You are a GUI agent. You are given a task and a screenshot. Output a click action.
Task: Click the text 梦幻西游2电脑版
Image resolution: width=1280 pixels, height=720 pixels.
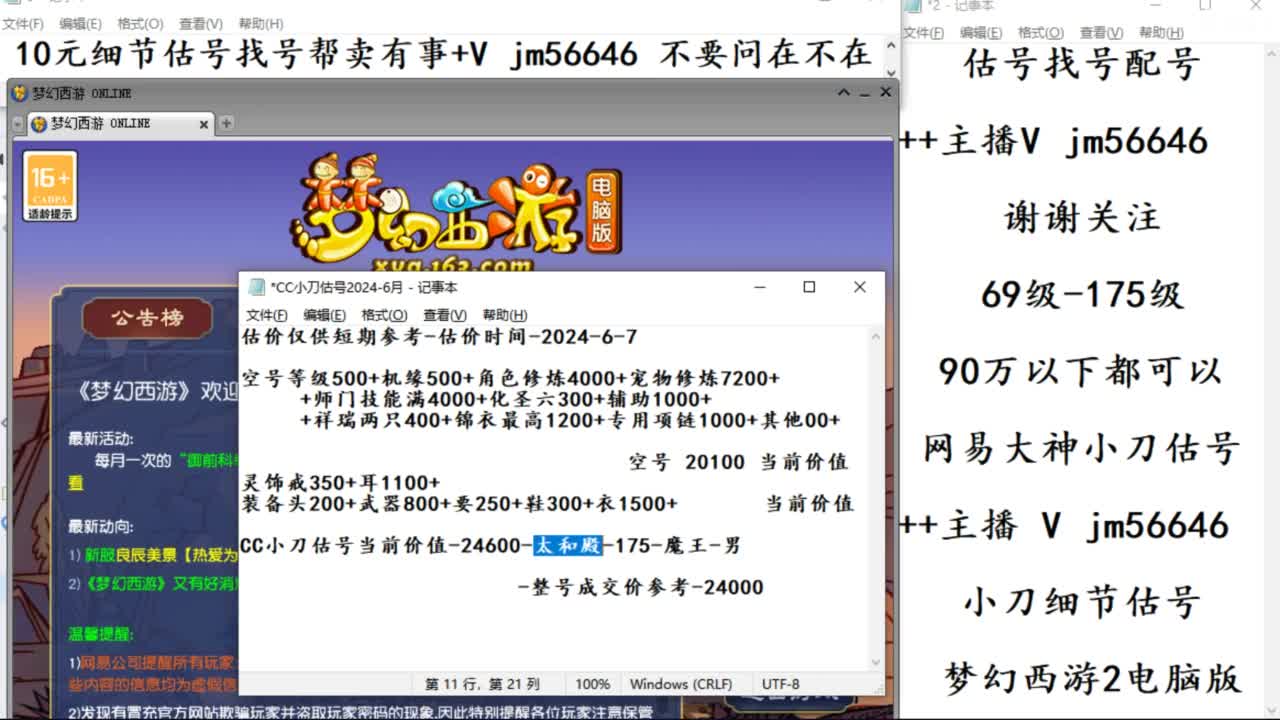(1092, 678)
